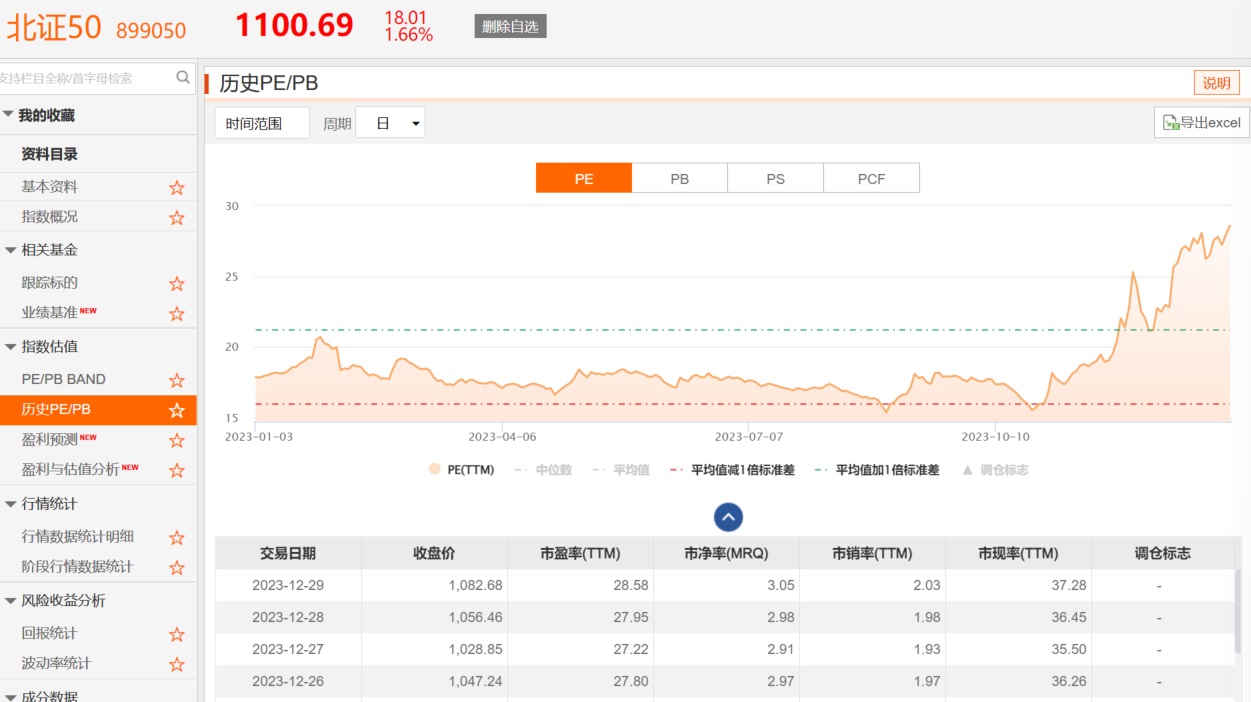Click the star next to PE/PB BAND
This screenshot has width=1251, height=702.
click(x=177, y=380)
